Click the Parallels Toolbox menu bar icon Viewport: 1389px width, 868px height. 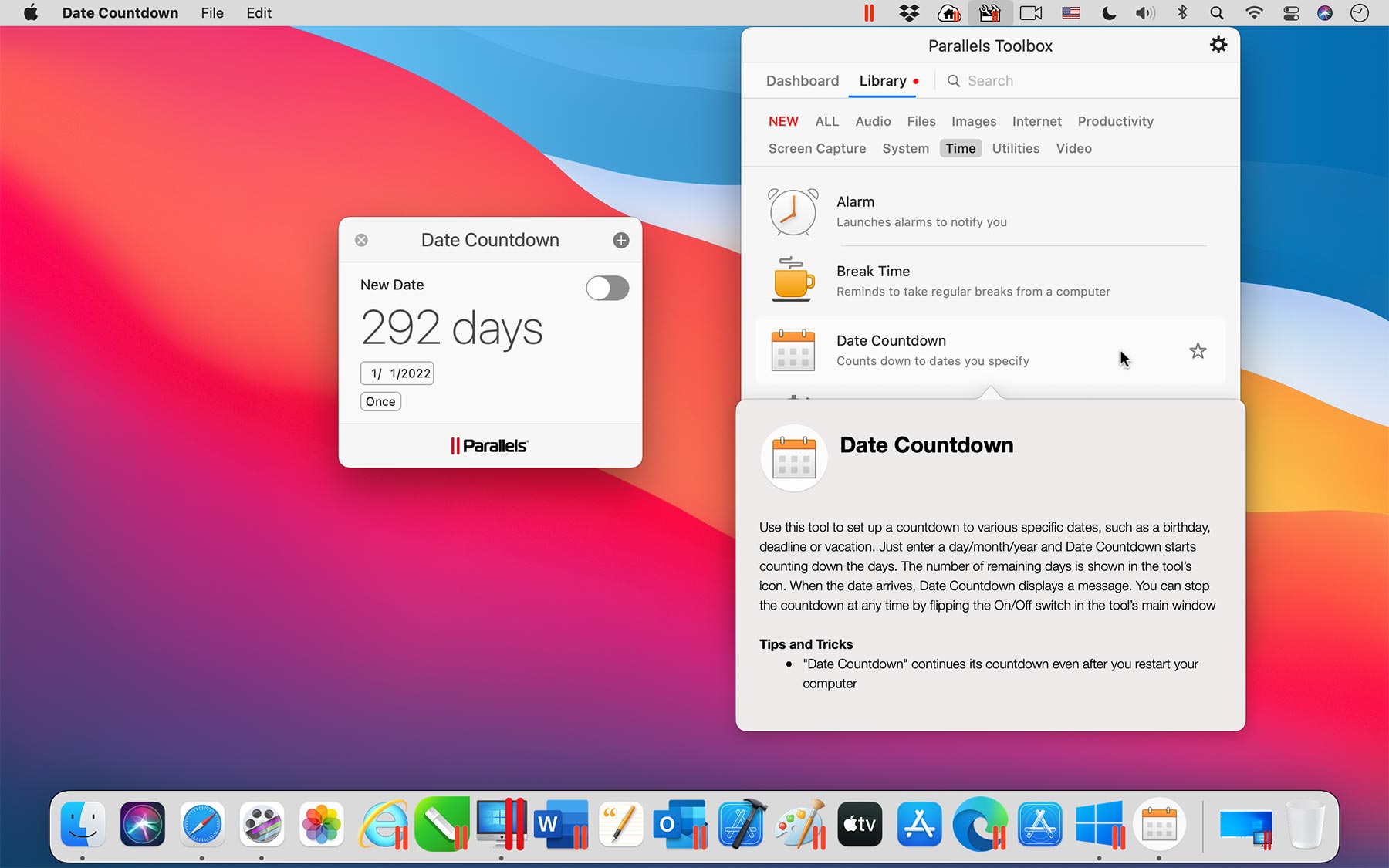tap(990, 12)
